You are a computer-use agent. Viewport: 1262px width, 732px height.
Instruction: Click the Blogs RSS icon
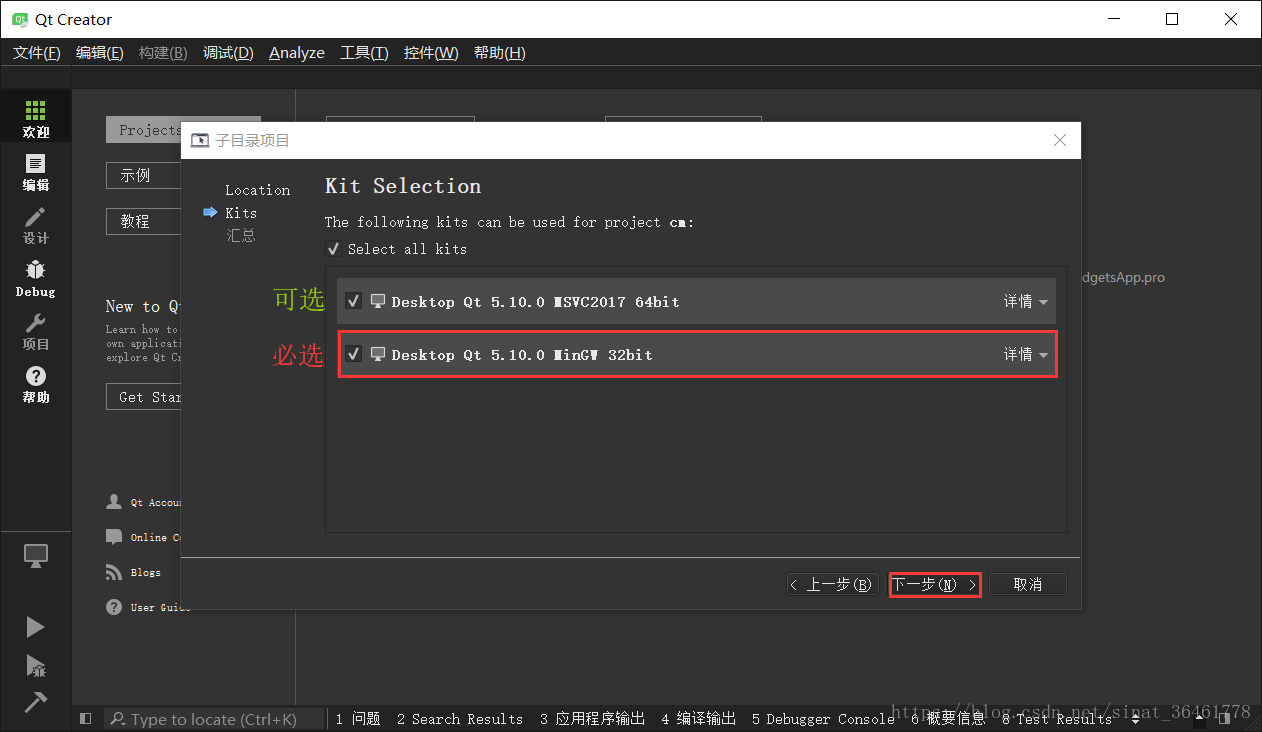tap(114, 572)
